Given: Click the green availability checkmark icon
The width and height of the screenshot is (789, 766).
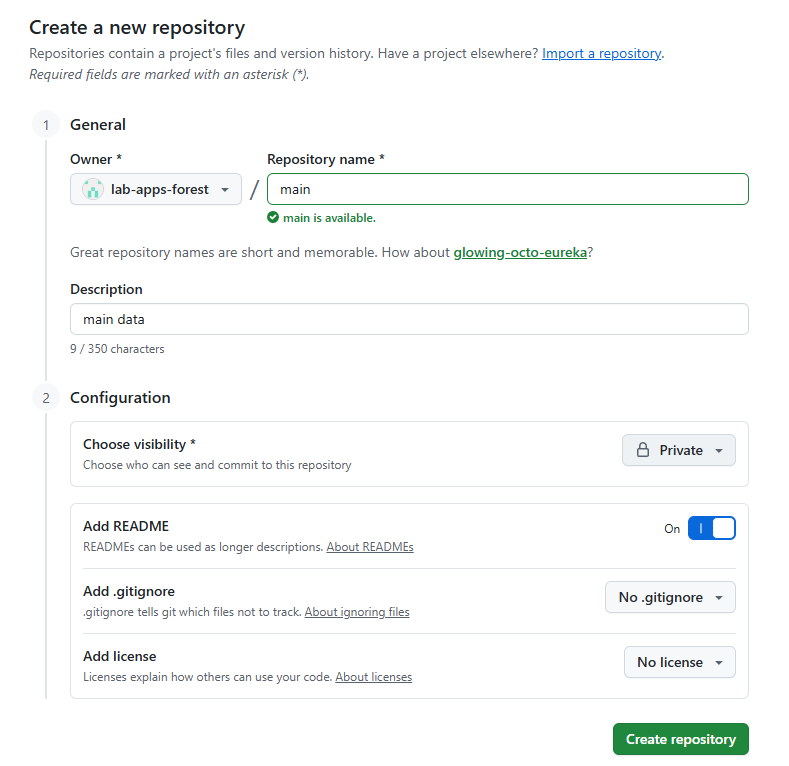Looking at the screenshot, I should (x=273, y=217).
